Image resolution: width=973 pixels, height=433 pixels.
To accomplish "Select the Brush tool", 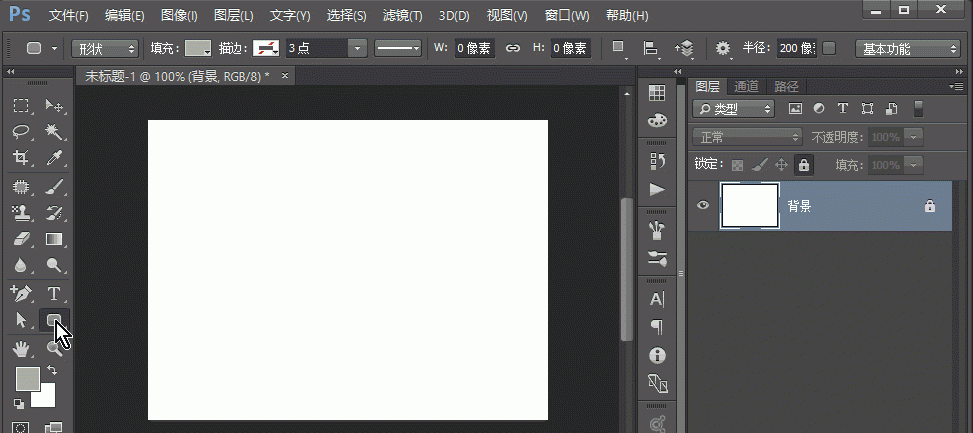I will (x=54, y=186).
